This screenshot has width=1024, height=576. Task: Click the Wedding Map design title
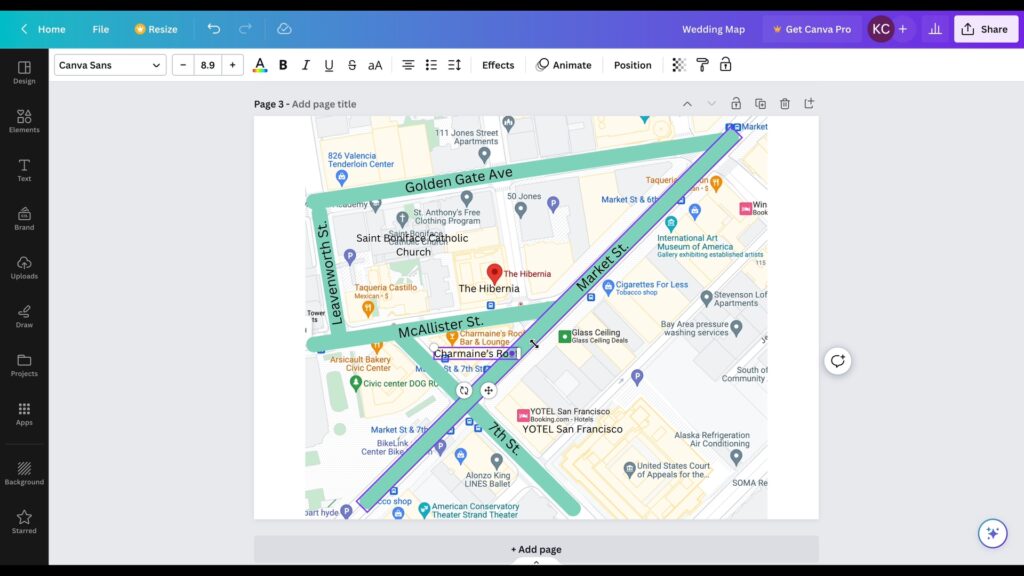713,29
